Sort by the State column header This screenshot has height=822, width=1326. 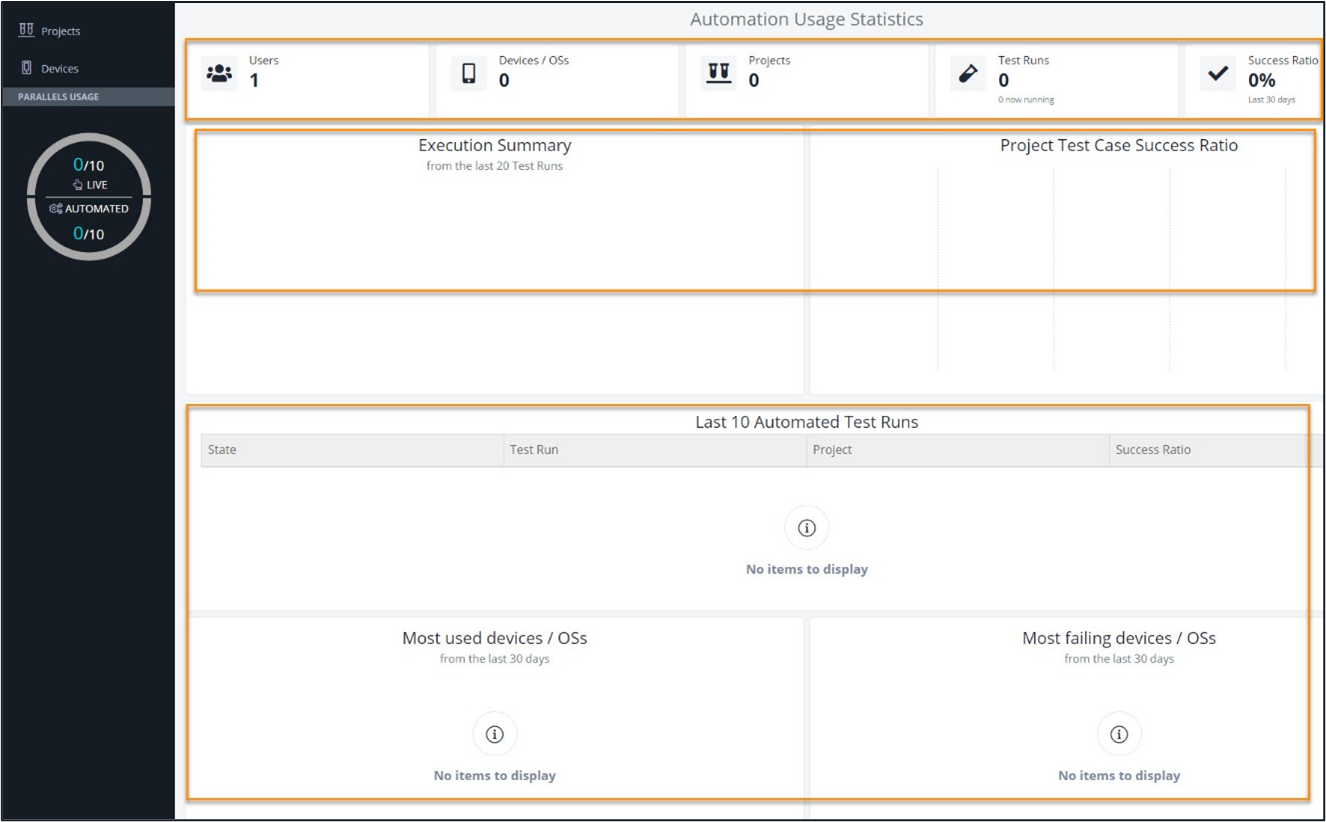222,450
